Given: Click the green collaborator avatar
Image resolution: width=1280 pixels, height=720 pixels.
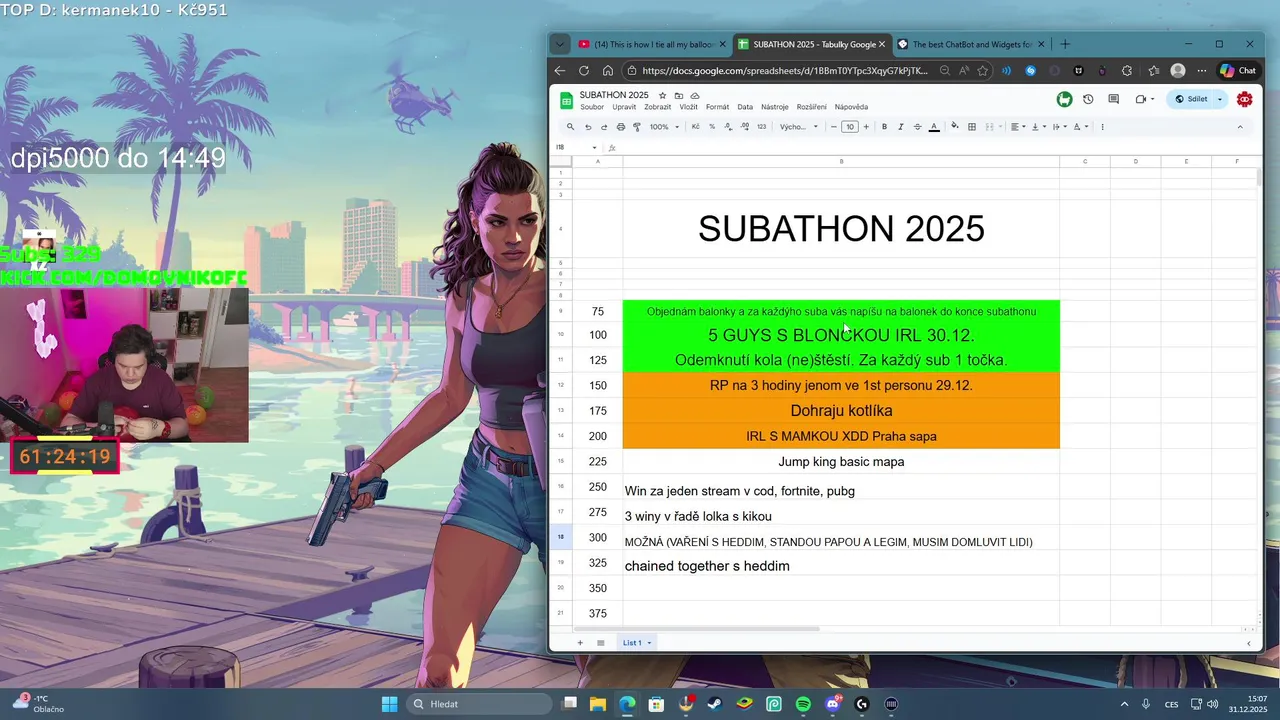Looking at the screenshot, I should [x=1064, y=99].
